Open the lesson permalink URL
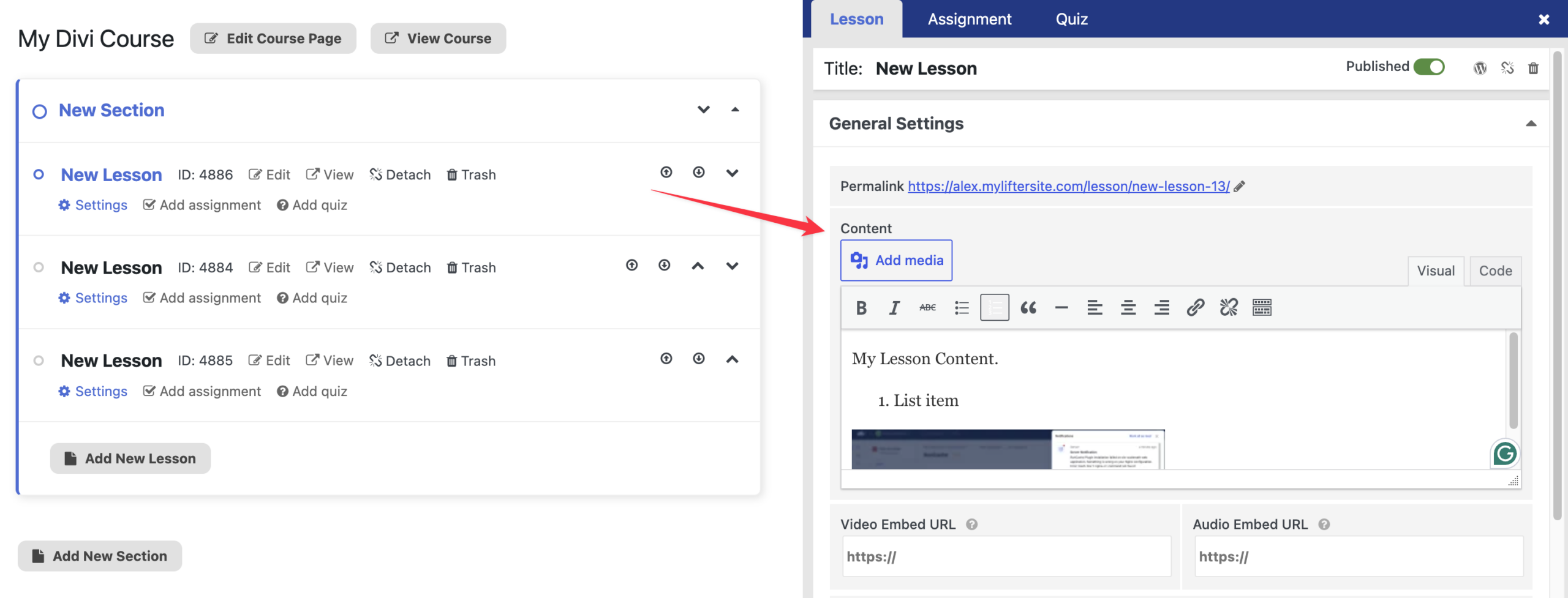This screenshot has height=598, width=1568. (1068, 187)
